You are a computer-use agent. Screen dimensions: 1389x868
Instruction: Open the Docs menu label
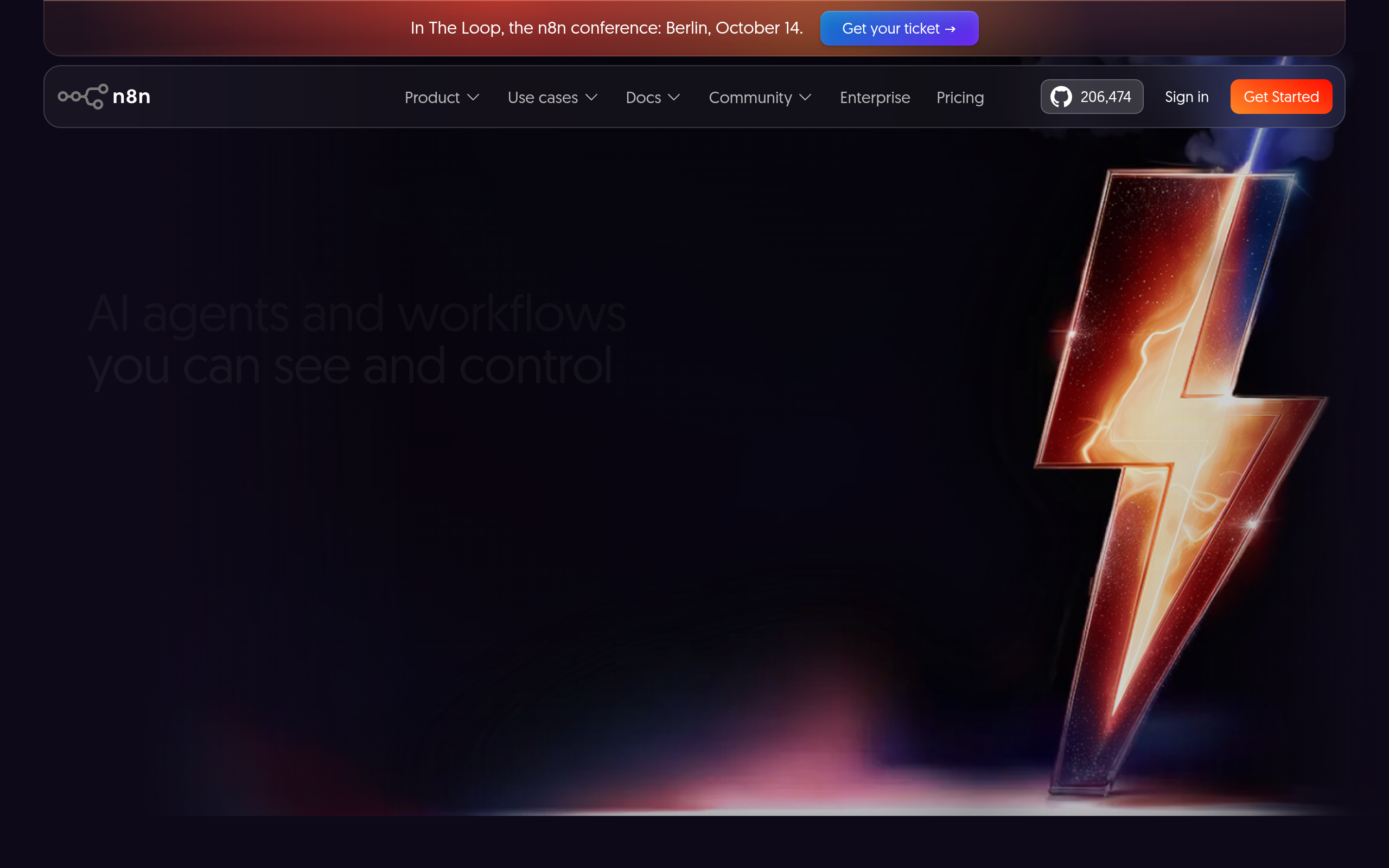[643, 98]
